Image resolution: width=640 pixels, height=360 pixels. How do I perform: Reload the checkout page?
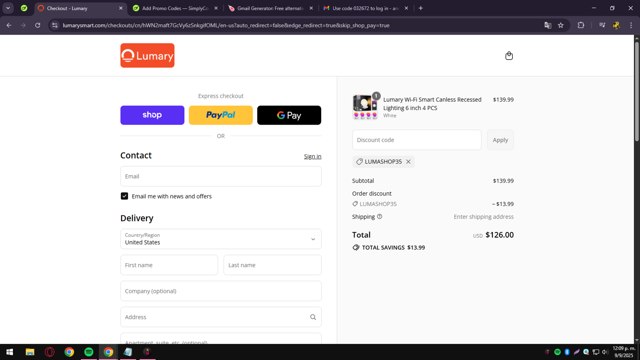pos(38,25)
